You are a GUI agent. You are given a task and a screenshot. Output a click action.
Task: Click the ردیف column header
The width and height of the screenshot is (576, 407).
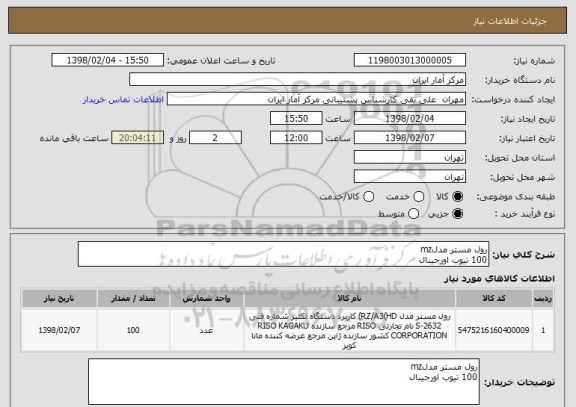[543, 298]
